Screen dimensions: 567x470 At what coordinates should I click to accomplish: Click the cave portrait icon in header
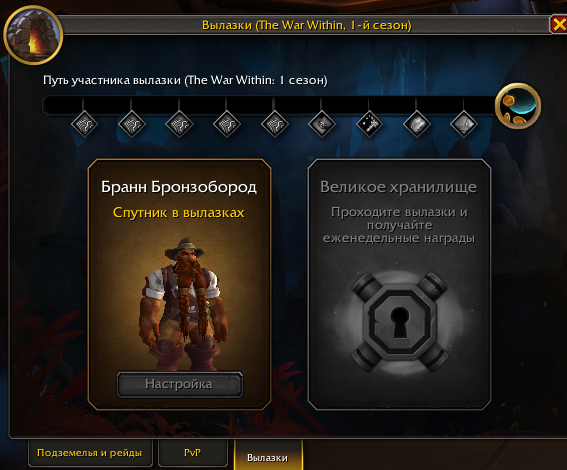point(33,35)
